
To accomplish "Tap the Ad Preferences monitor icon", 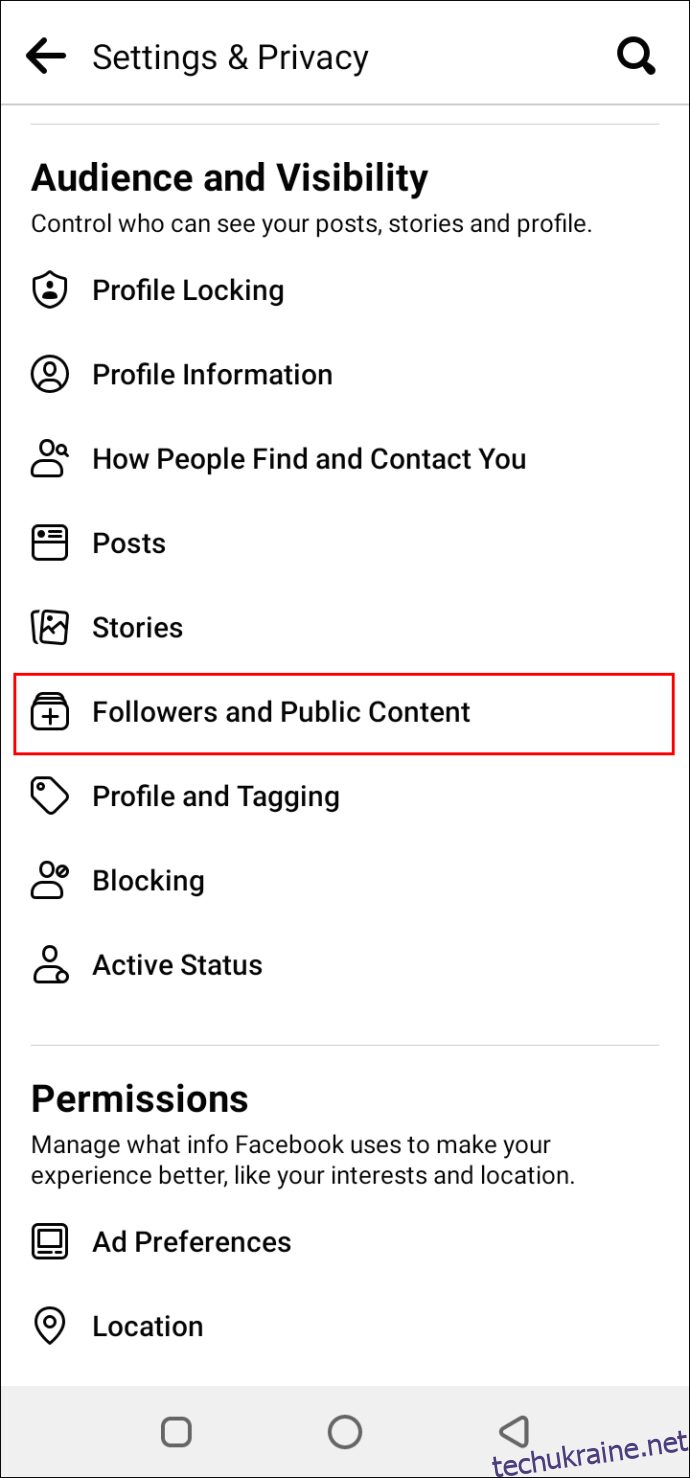I will click(x=49, y=1242).
